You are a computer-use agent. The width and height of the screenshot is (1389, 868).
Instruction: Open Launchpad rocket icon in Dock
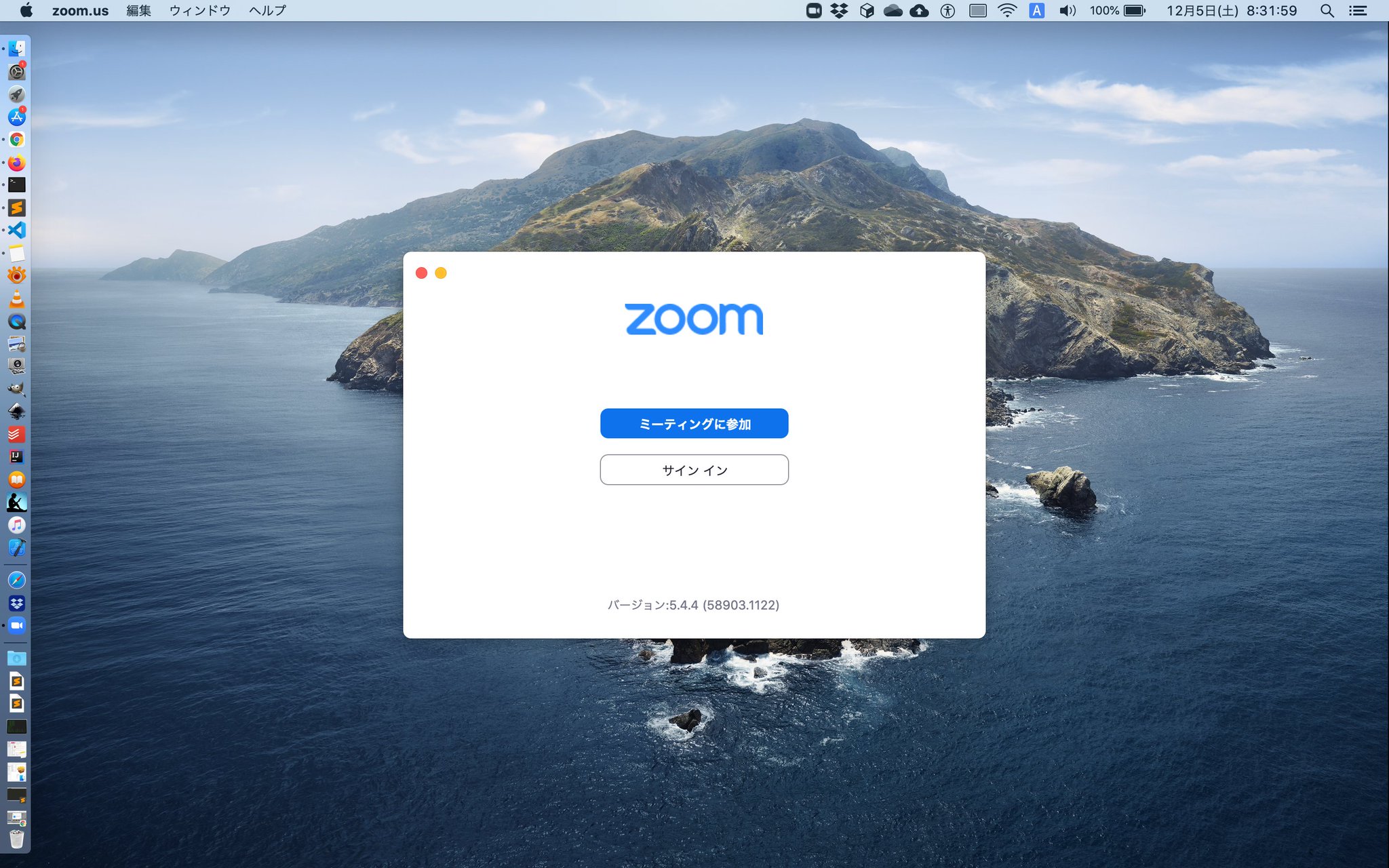point(17,94)
